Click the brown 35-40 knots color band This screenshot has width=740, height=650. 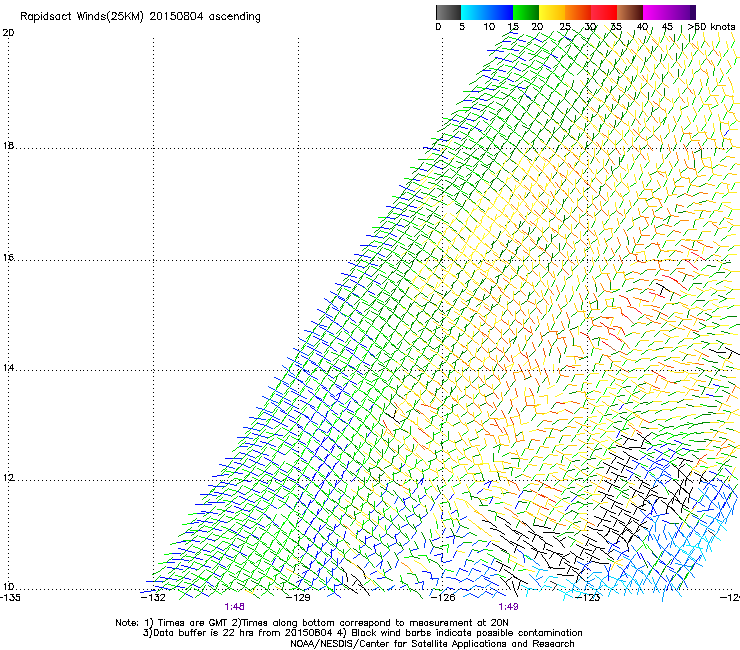(x=630, y=12)
